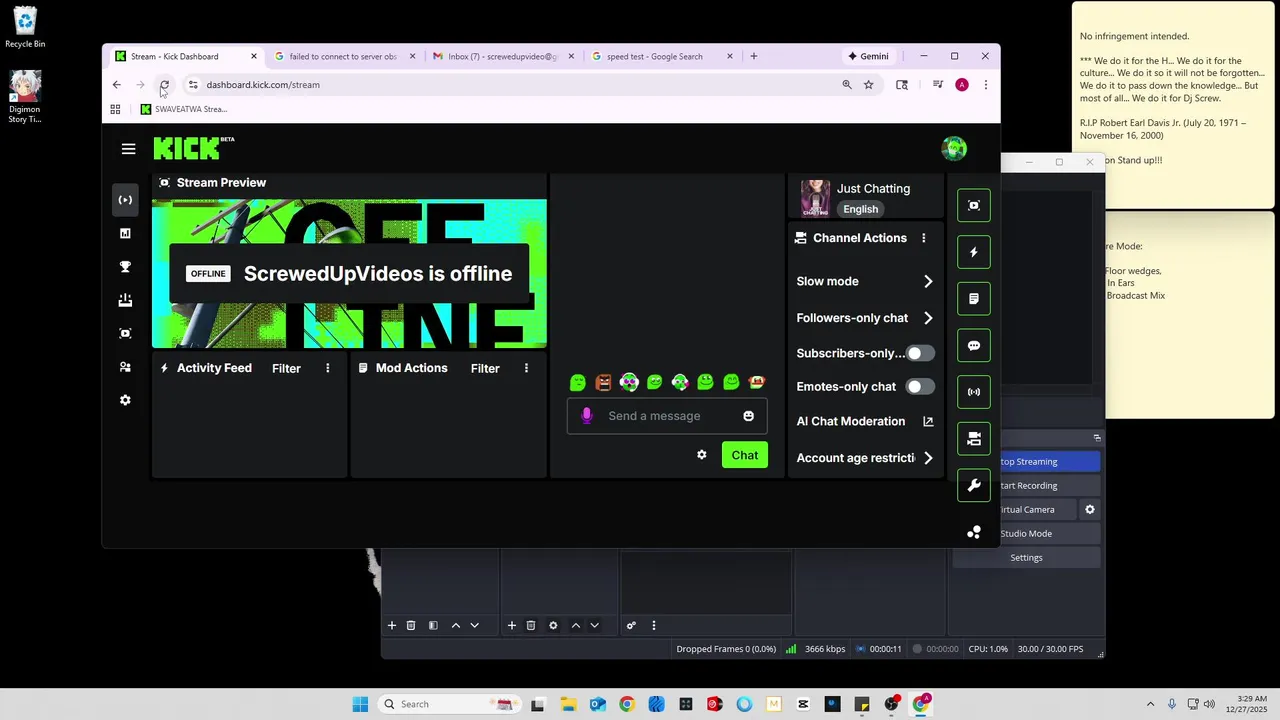Open the emoji picker in message box

coord(748,416)
